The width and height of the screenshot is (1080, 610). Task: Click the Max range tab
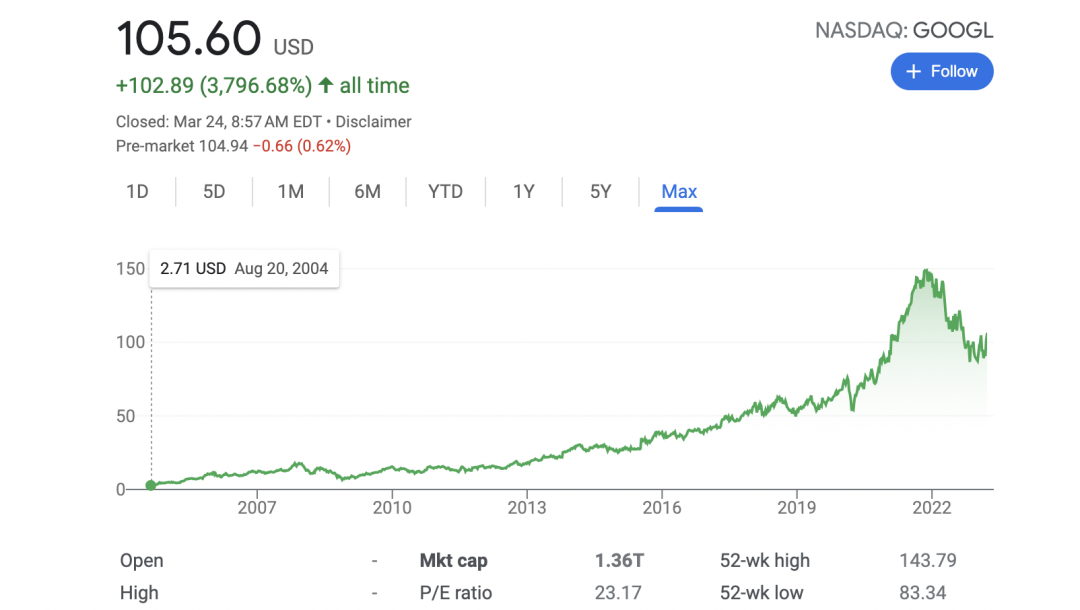(x=678, y=191)
